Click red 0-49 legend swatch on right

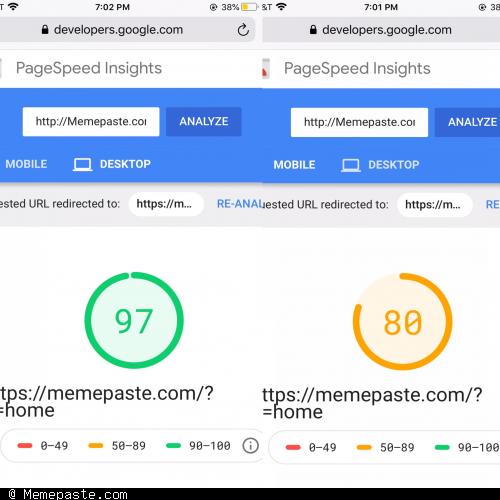[293, 447]
